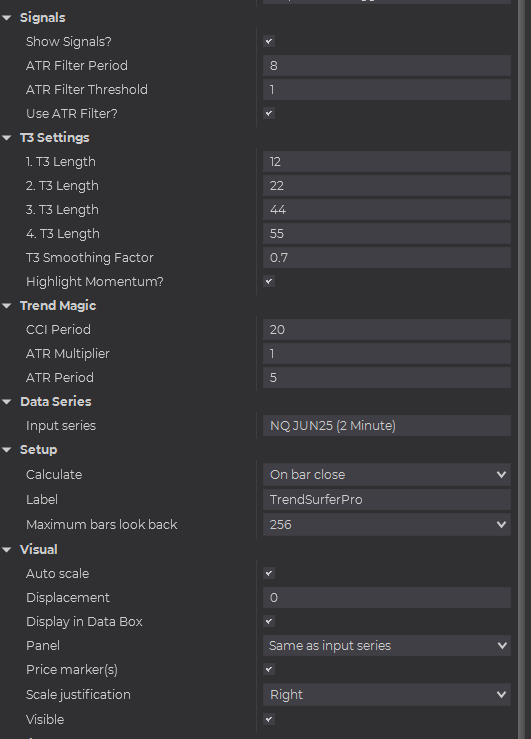
Task: Collapse the Visual section arrow
Action: [7, 550]
